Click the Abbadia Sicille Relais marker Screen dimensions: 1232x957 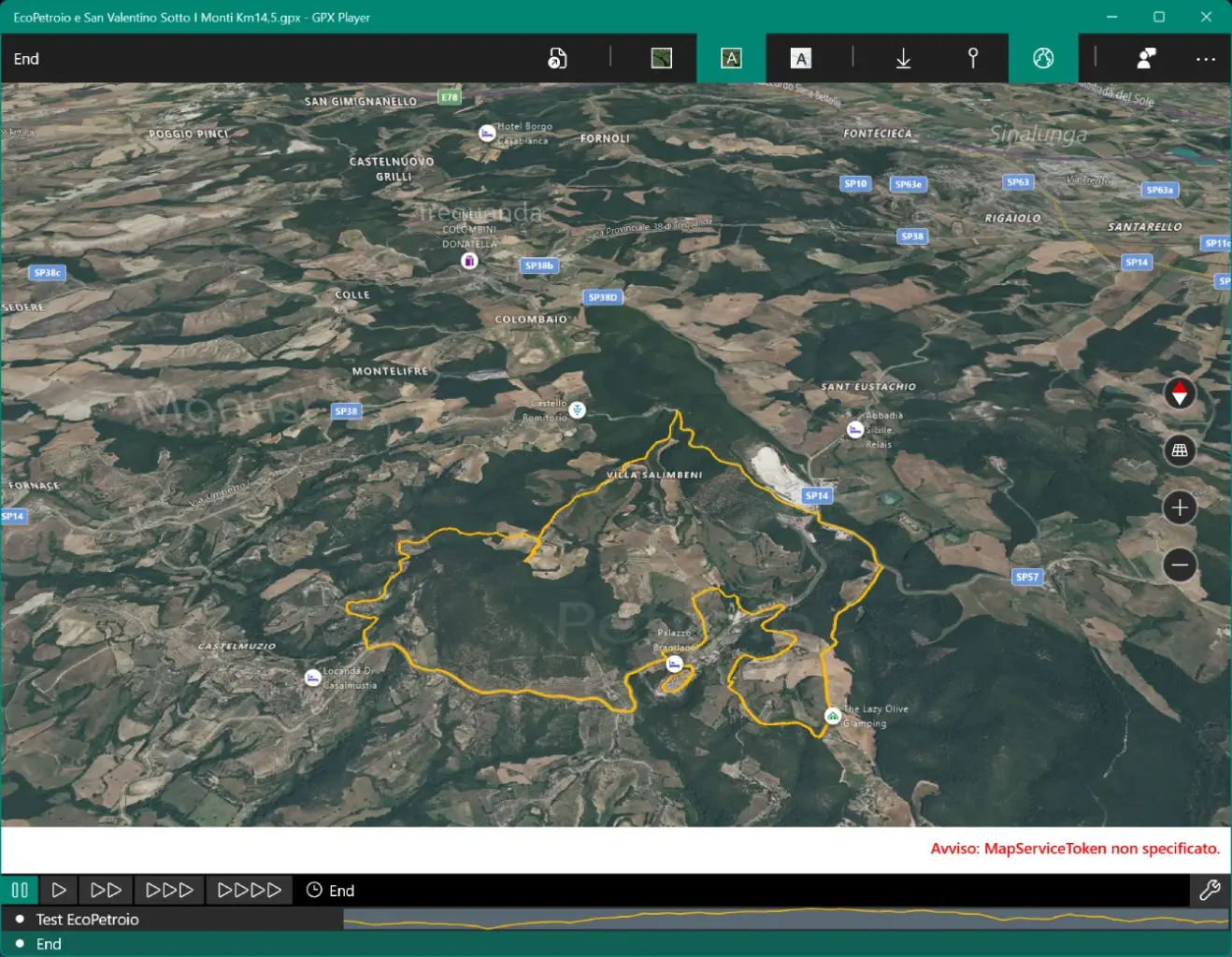pyautogui.click(x=854, y=430)
